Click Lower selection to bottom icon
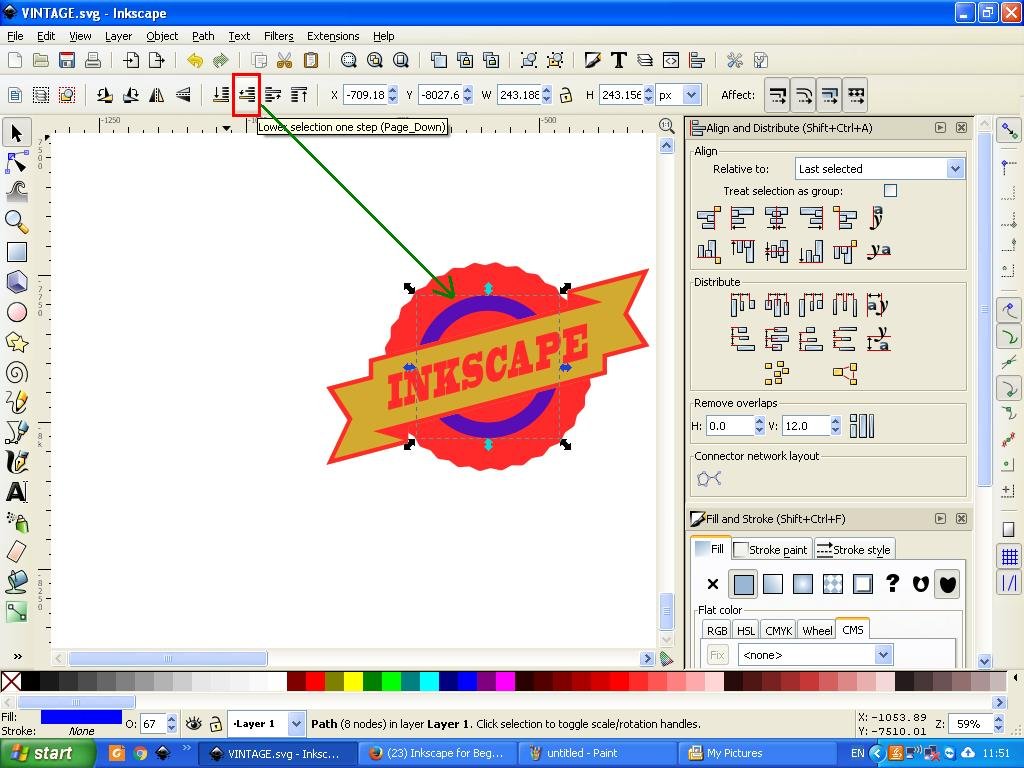Viewport: 1024px width, 768px height. 221,95
